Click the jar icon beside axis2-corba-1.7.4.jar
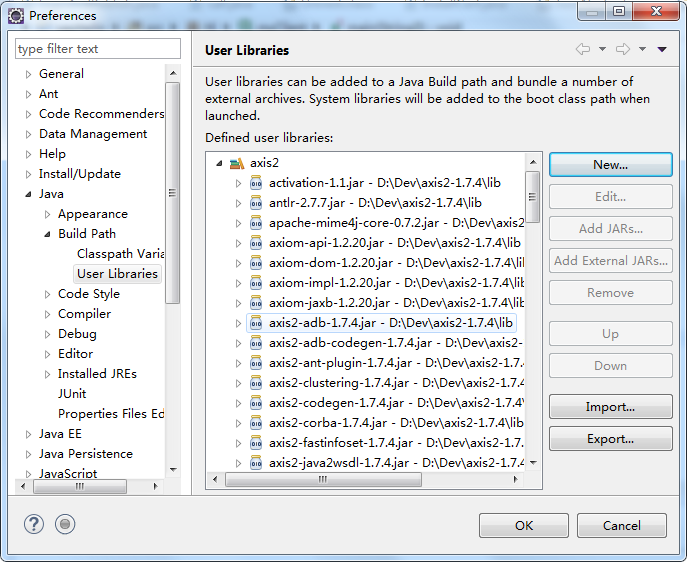Screen dimensions: 687x562 [256, 423]
